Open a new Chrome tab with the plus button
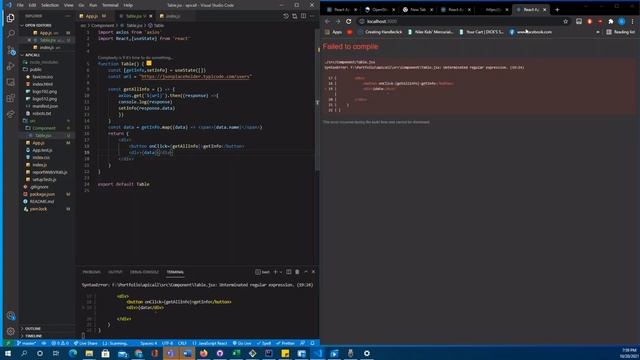The width and height of the screenshot is (640, 360). click(557, 9)
